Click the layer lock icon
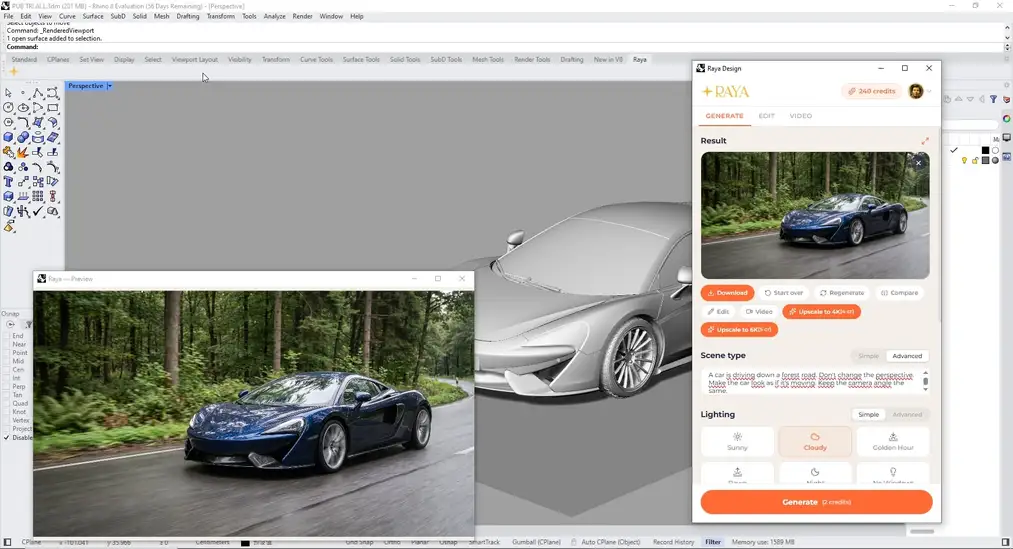The image size is (1013, 549). tap(974, 160)
